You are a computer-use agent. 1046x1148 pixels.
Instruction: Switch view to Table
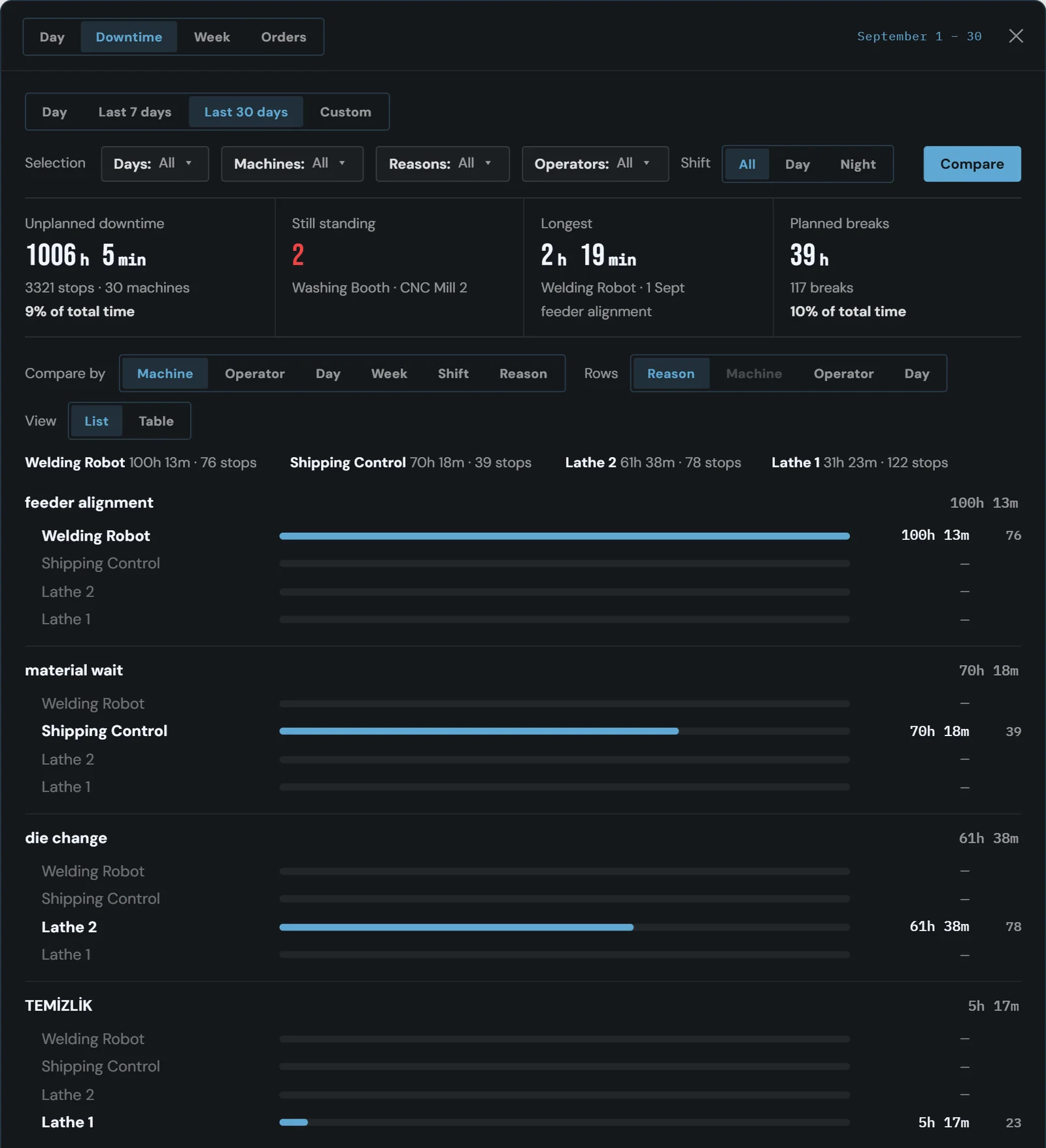(156, 421)
